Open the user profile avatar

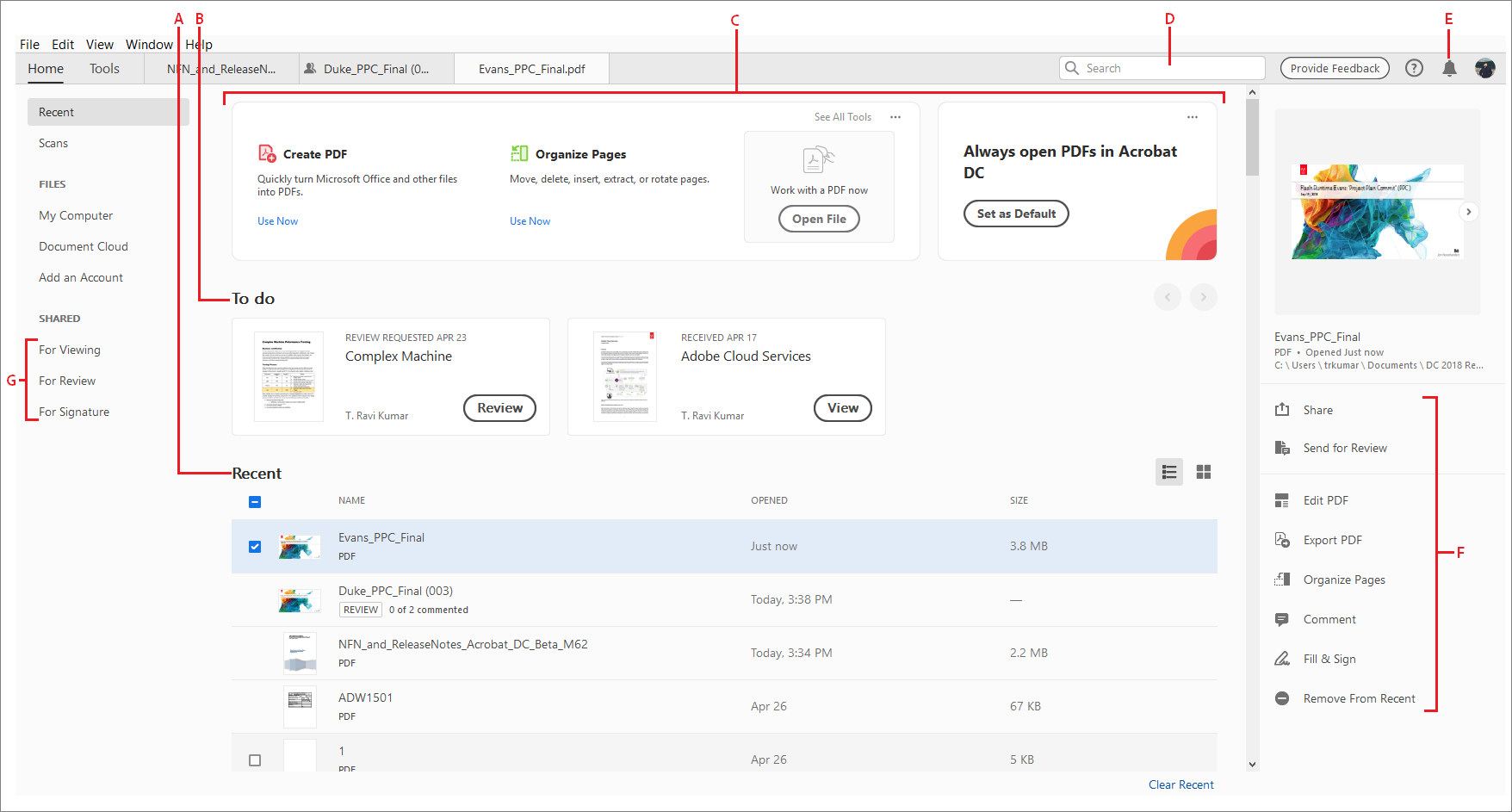pyautogui.click(x=1485, y=68)
